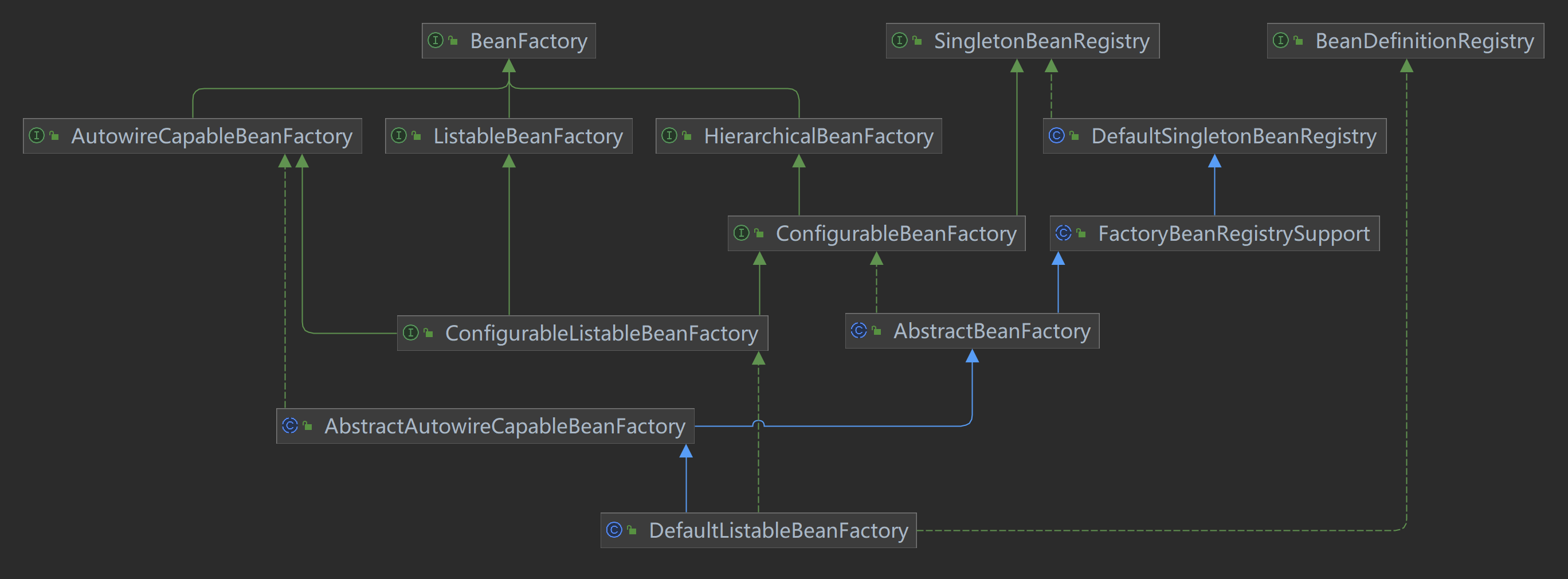
Task: Click the class icon beside DefaultSingletonBeanRegistry
Action: pos(1056,136)
